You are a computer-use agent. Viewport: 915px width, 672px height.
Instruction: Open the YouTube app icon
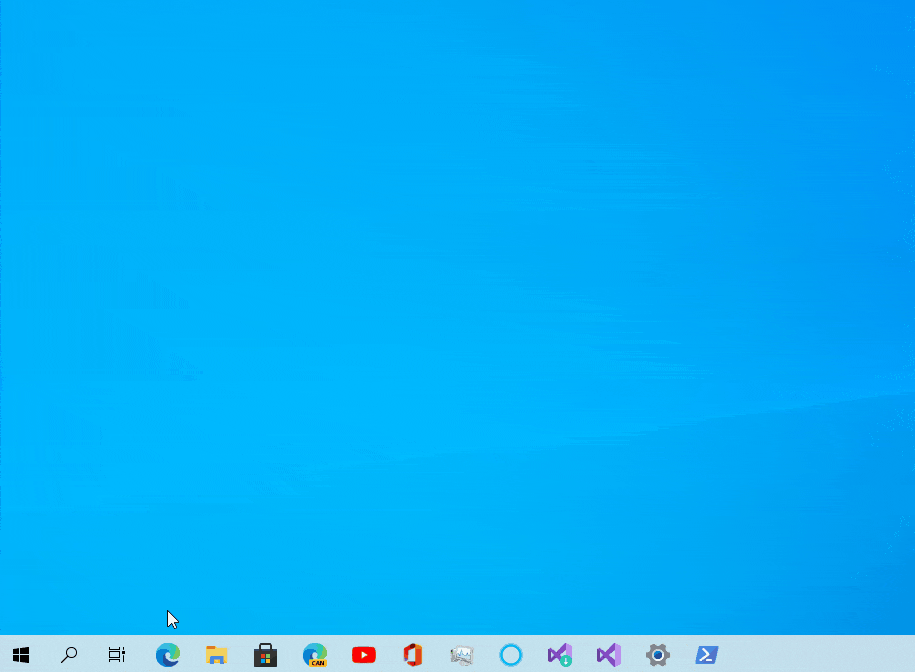tap(364, 655)
